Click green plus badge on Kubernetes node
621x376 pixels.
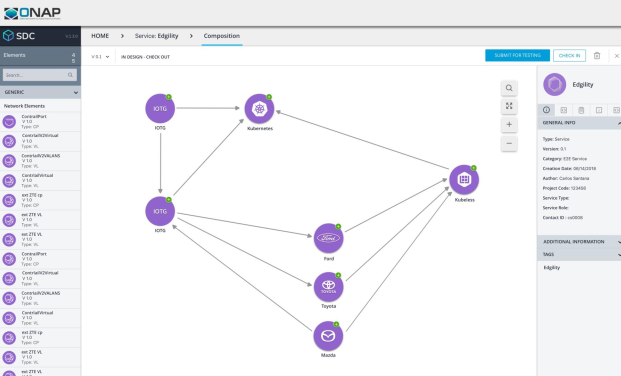click(x=269, y=97)
